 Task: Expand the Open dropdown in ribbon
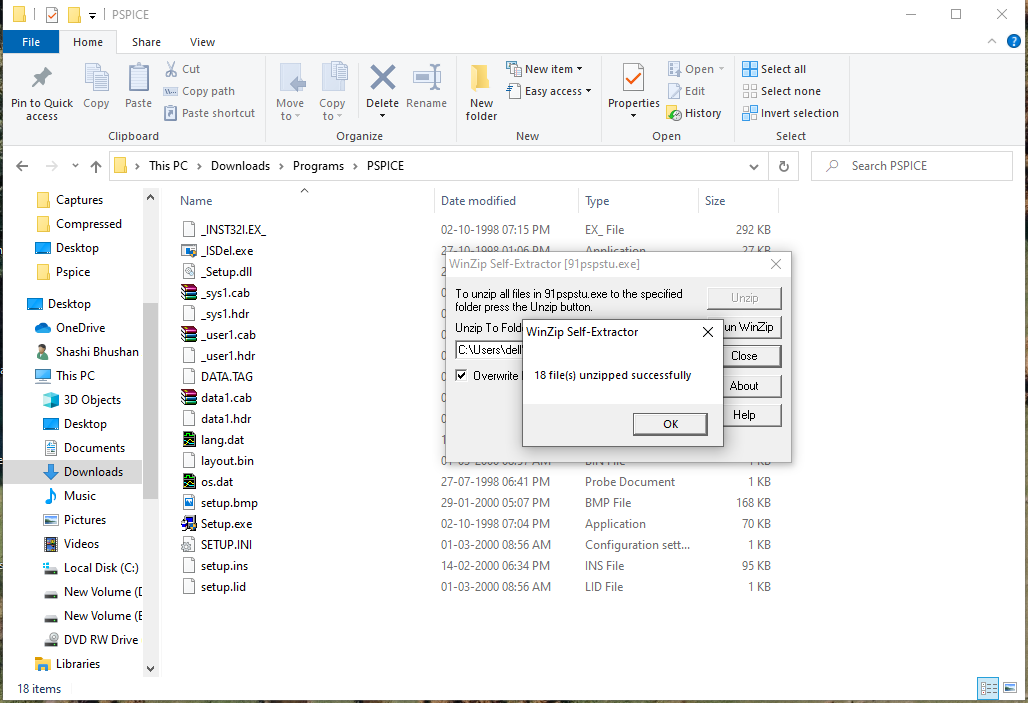(721, 69)
